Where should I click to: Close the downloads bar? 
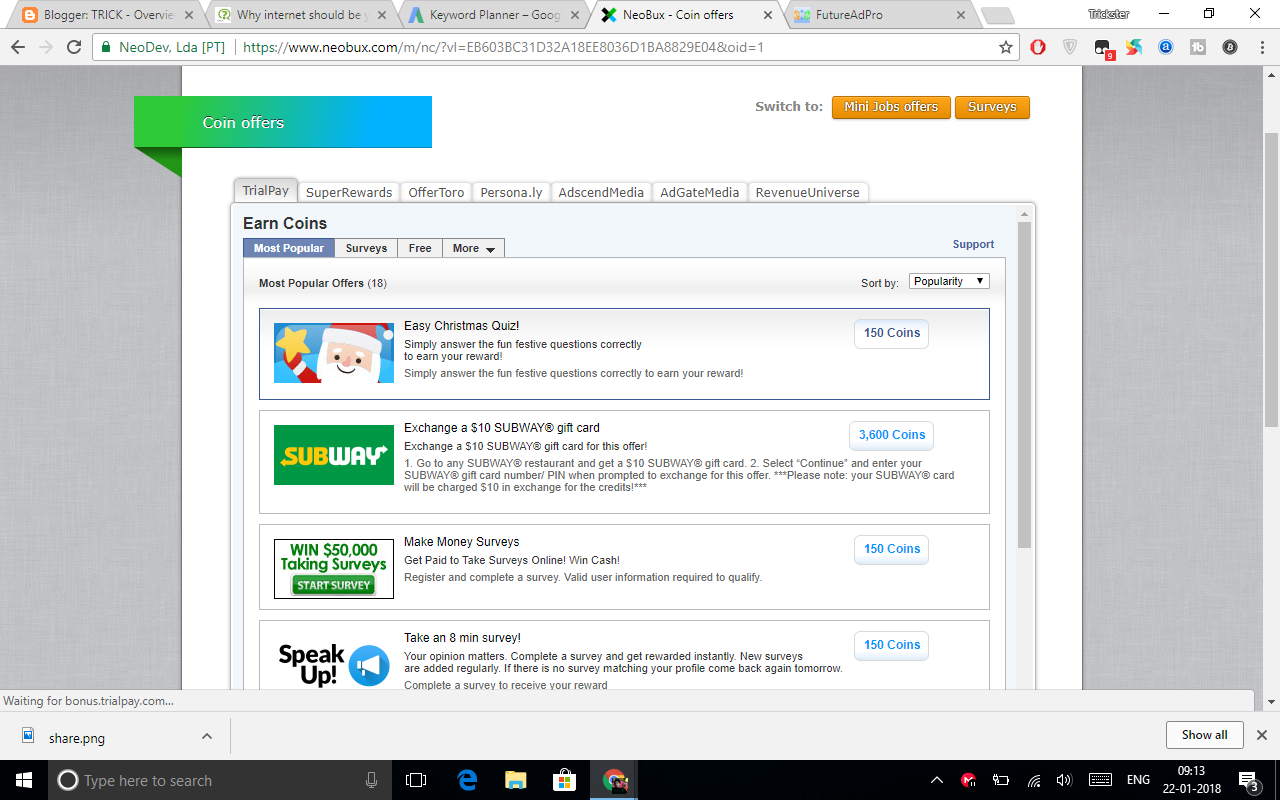(1260, 735)
